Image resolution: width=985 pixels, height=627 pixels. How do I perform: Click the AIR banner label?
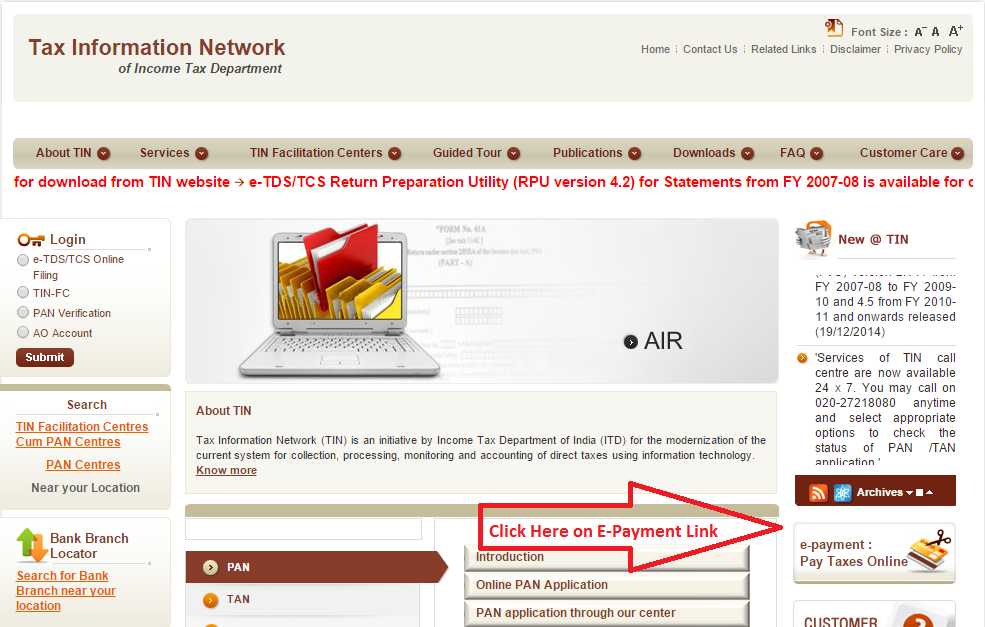(663, 341)
